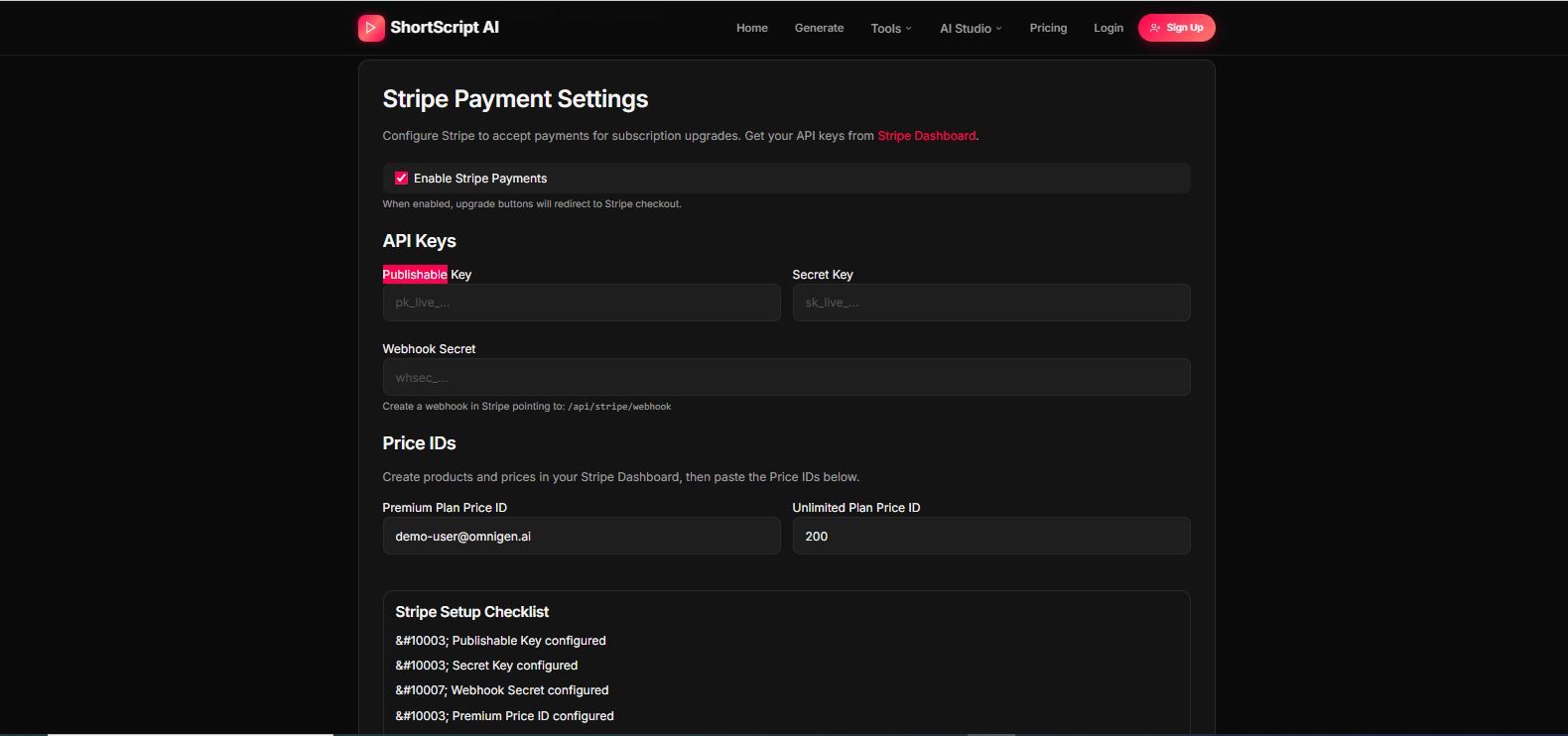Select the Create products and prices instruction
The height and width of the screenshot is (736, 1568).
pyautogui.click(x=621, y=477)
